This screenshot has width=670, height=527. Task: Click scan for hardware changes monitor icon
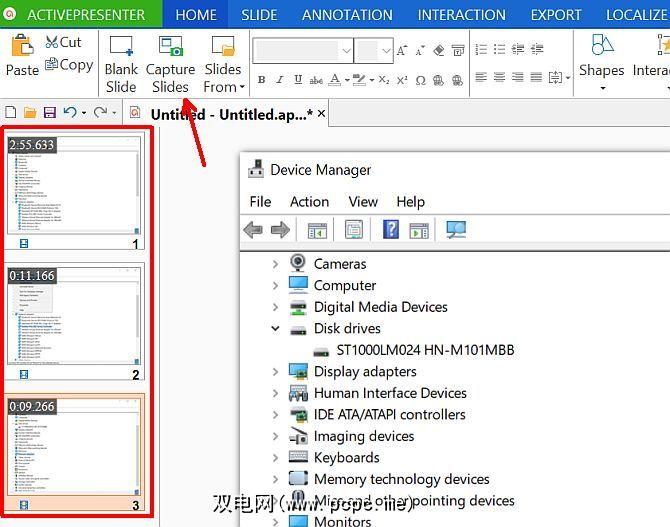coord(456,230)
